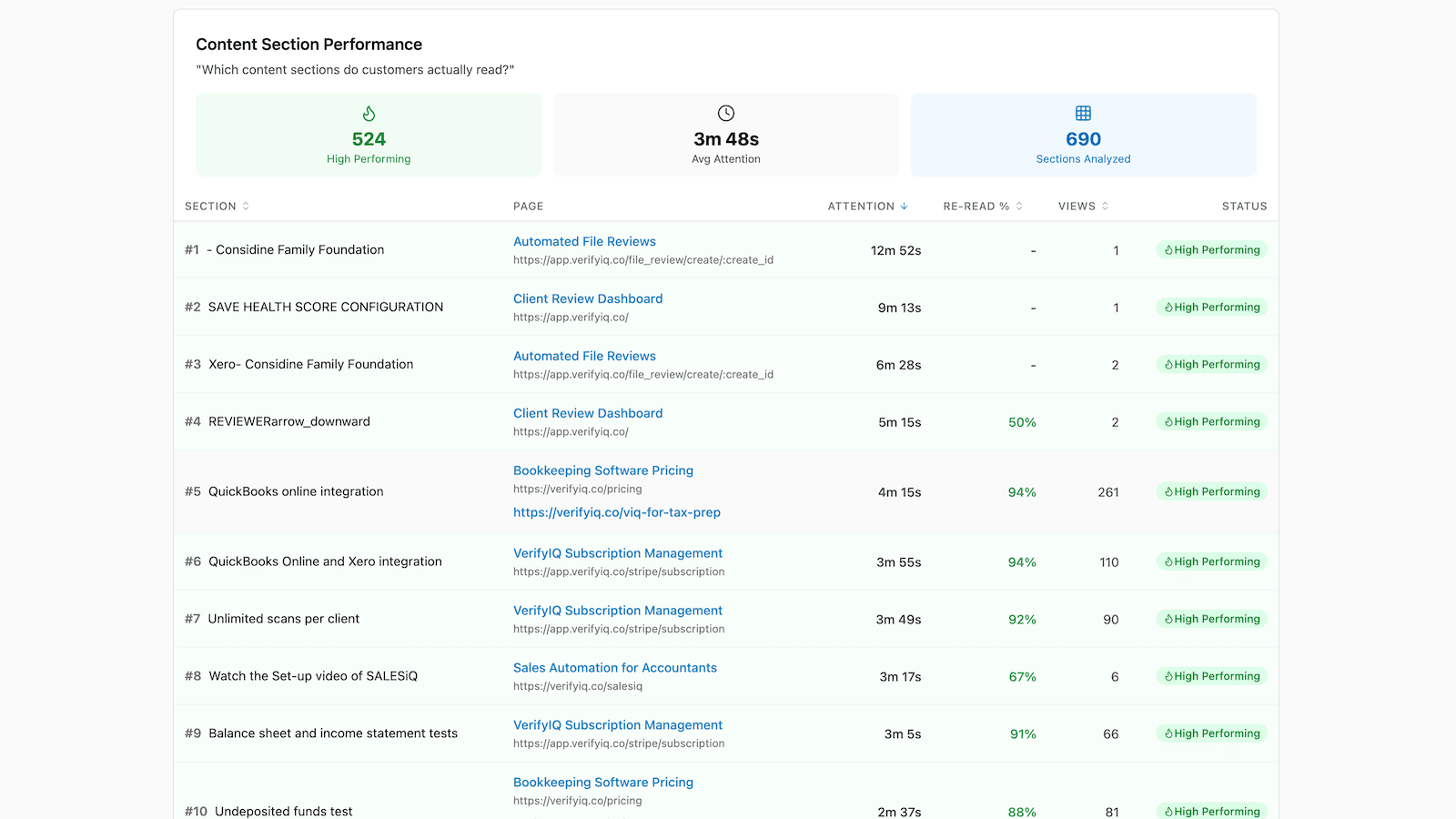Select the 690 Sections Analyzed stat card
Screen dimensions: 1456x819
[1083, 135]
